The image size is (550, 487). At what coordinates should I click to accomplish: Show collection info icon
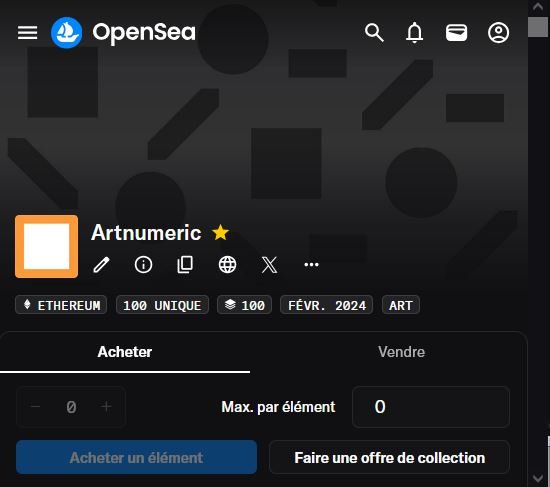tap(143, 265)
